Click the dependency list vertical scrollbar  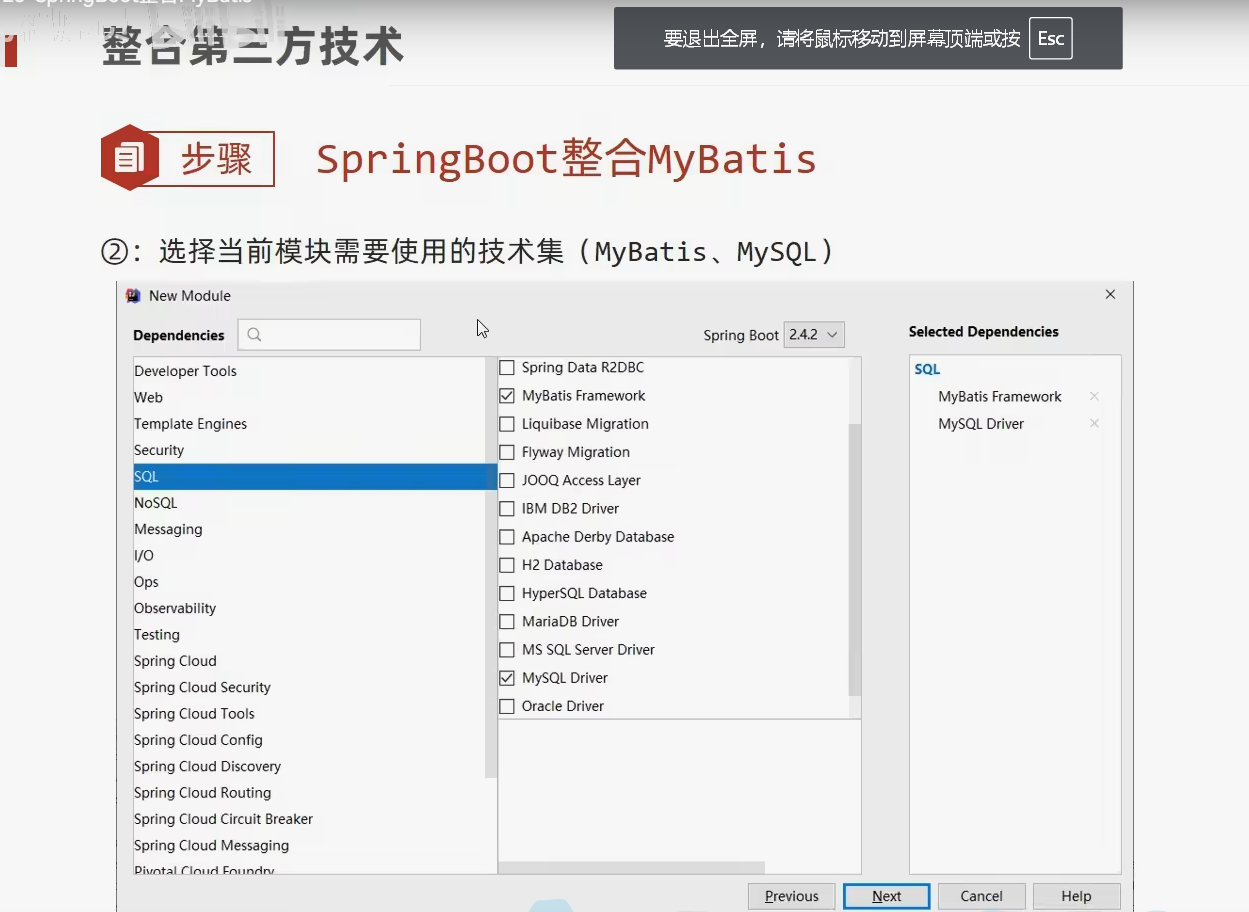tap(855, 560)
